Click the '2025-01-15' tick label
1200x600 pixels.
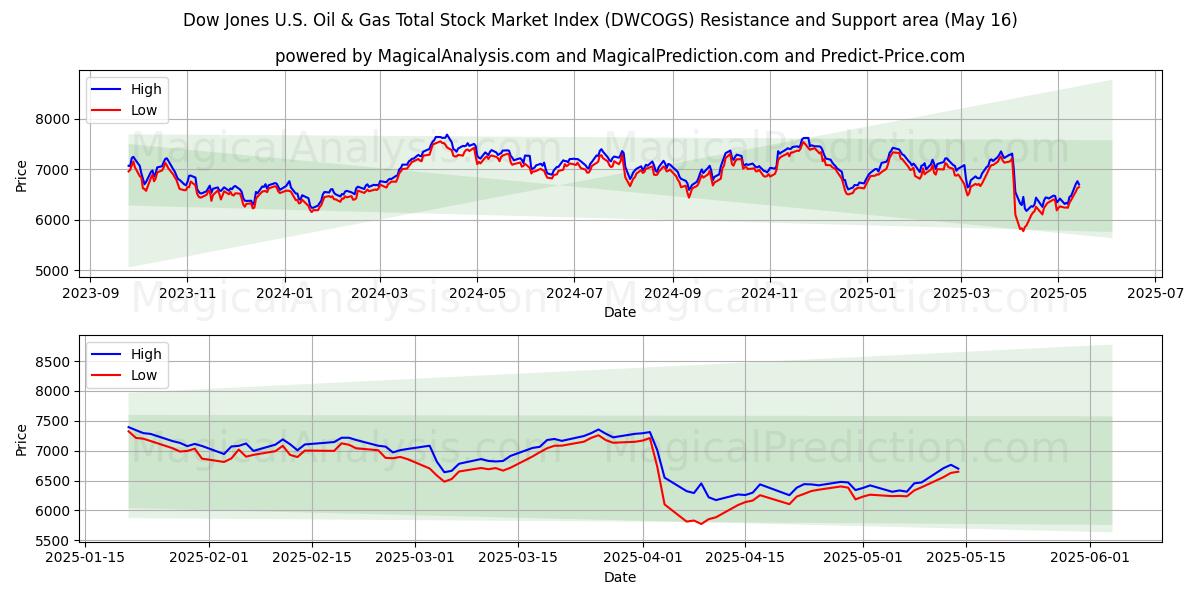point(84,559)
